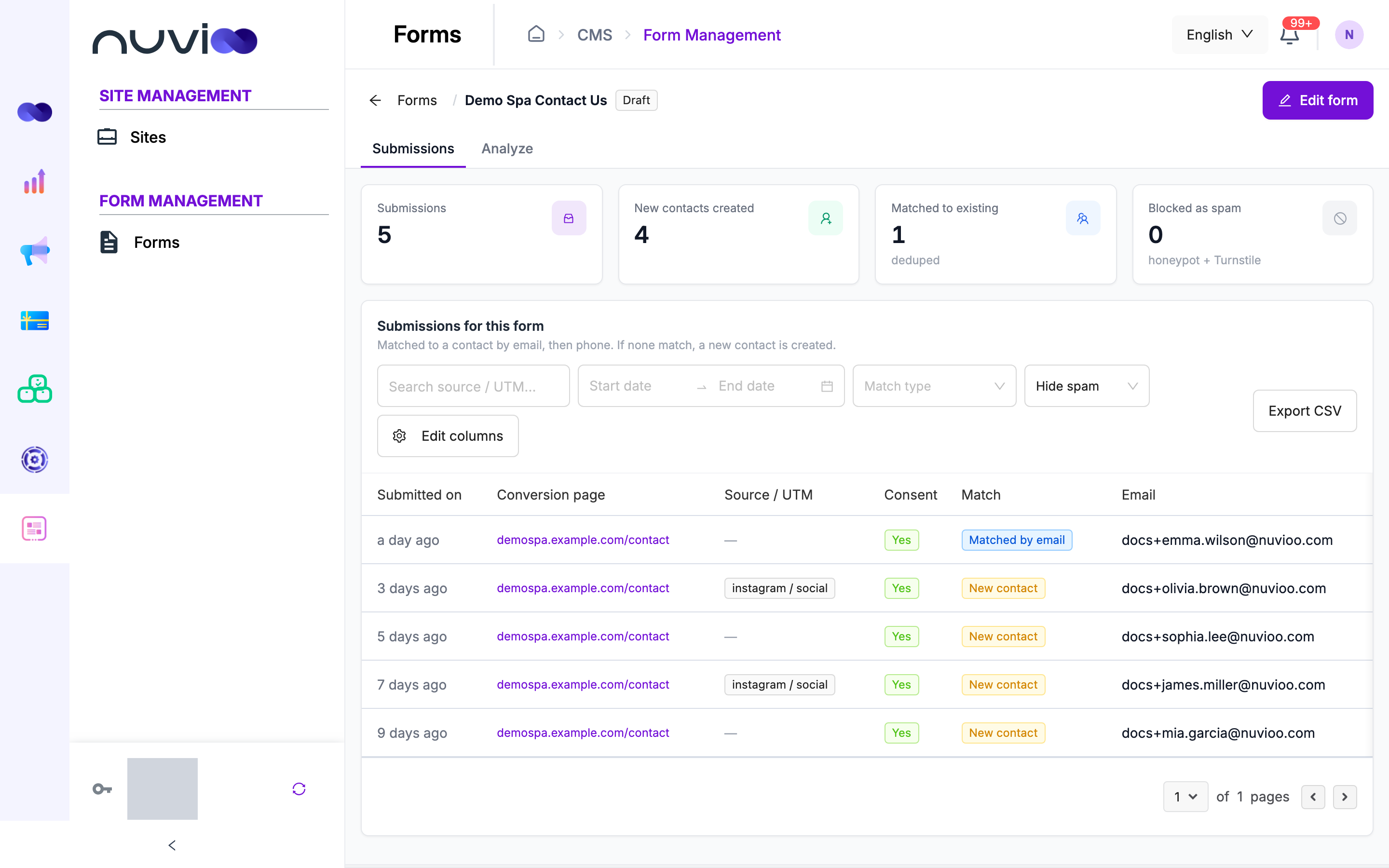Open the pink CMS page sidebar icon
1389x868 pixels.
point(34,529)
